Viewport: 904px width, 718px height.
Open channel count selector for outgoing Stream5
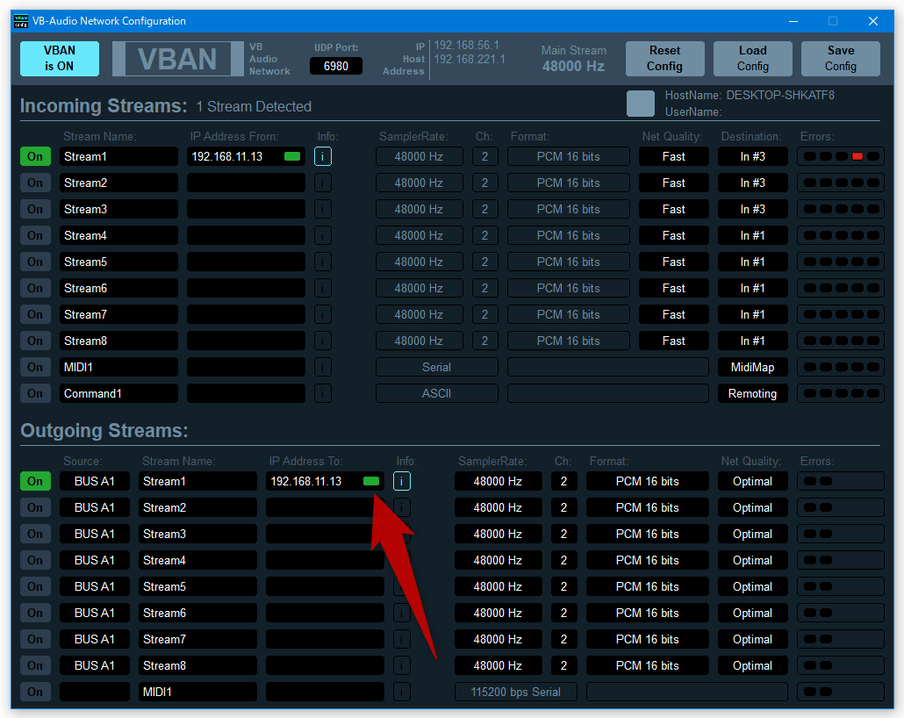[x=564, y=587]
